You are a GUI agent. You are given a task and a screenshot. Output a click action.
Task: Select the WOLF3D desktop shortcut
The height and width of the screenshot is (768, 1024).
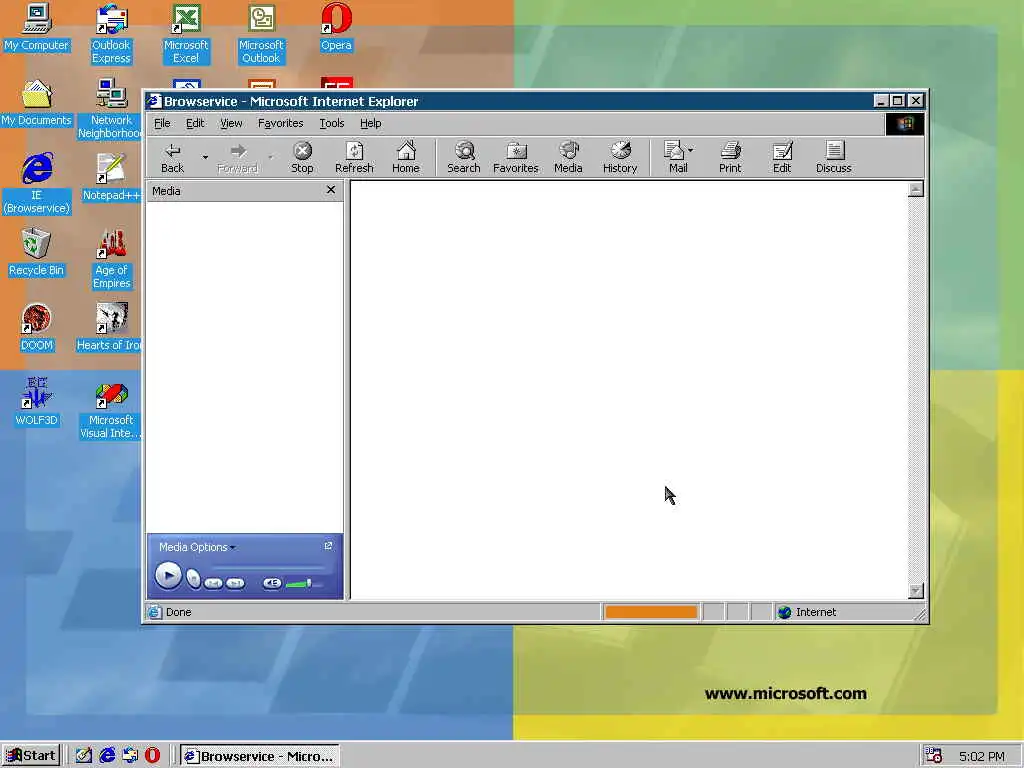click(x=37, y=403)
